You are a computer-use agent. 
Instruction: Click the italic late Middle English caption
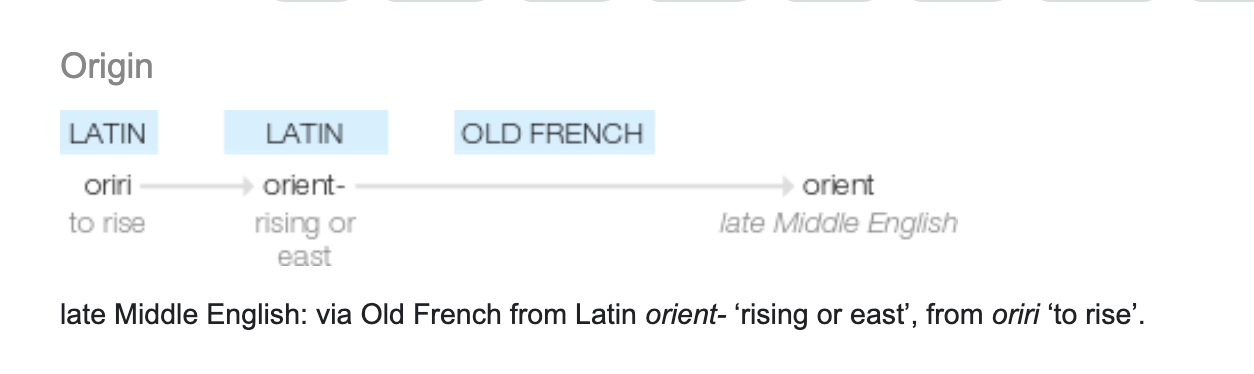838,223
